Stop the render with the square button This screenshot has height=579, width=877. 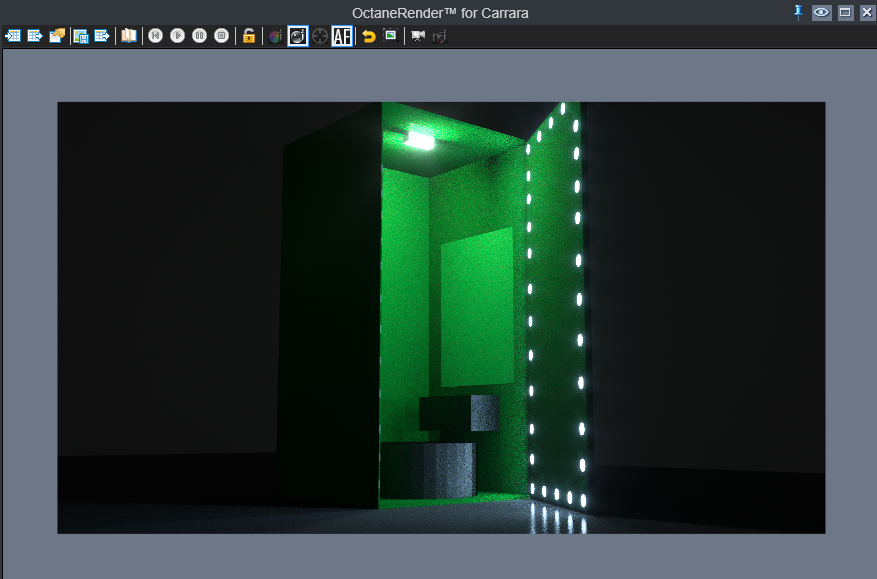coord(221,36)
